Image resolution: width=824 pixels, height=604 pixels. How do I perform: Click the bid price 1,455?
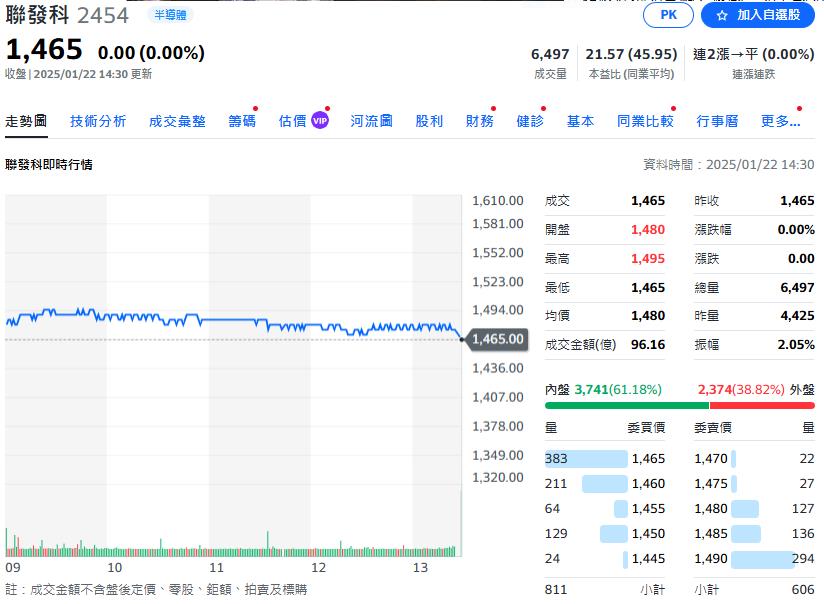(648, 509)
